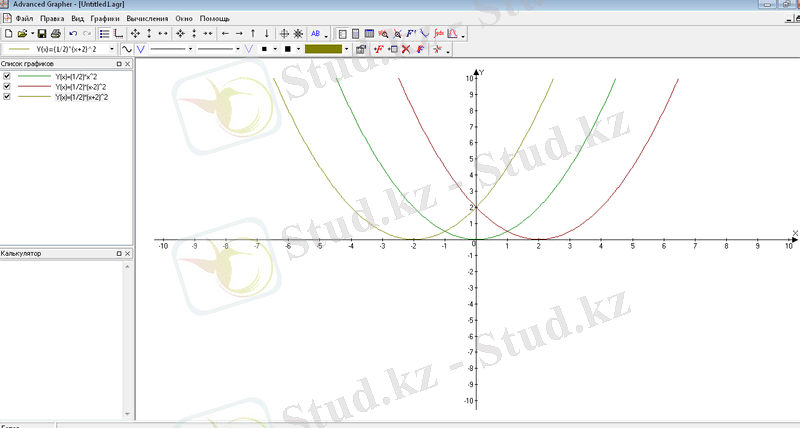Delete graph using the red X icon
800x428 pixels.
point(406,48)
